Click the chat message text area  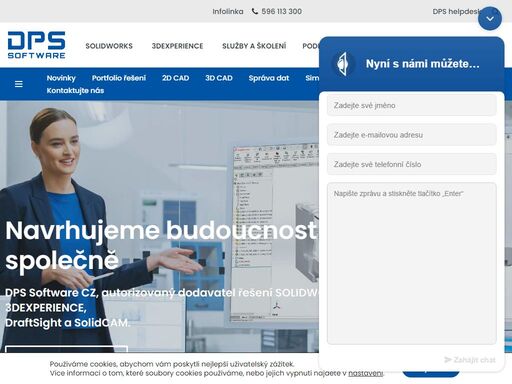[x=412, y=263]
